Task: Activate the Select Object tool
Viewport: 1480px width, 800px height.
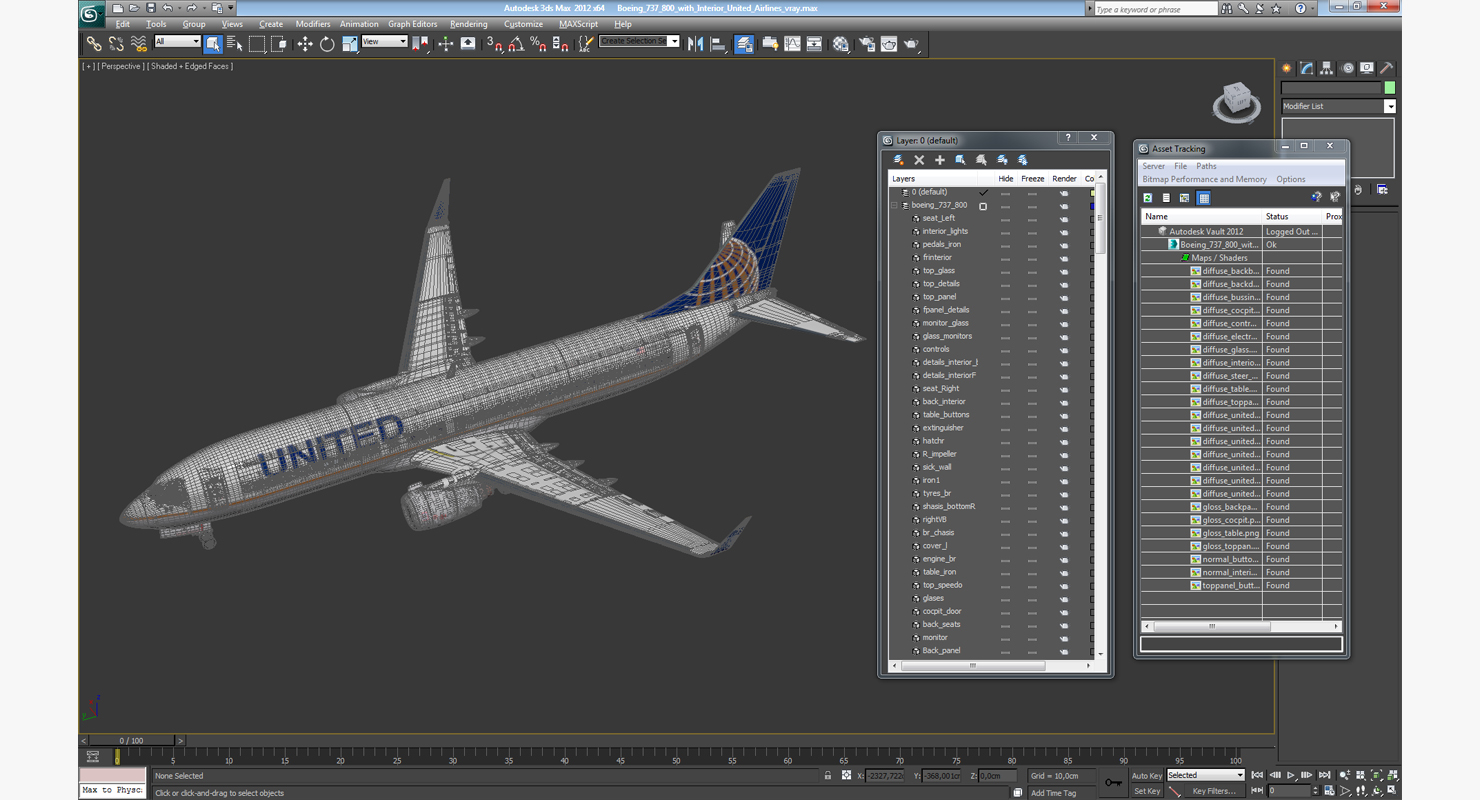Action: pos(213,43)
